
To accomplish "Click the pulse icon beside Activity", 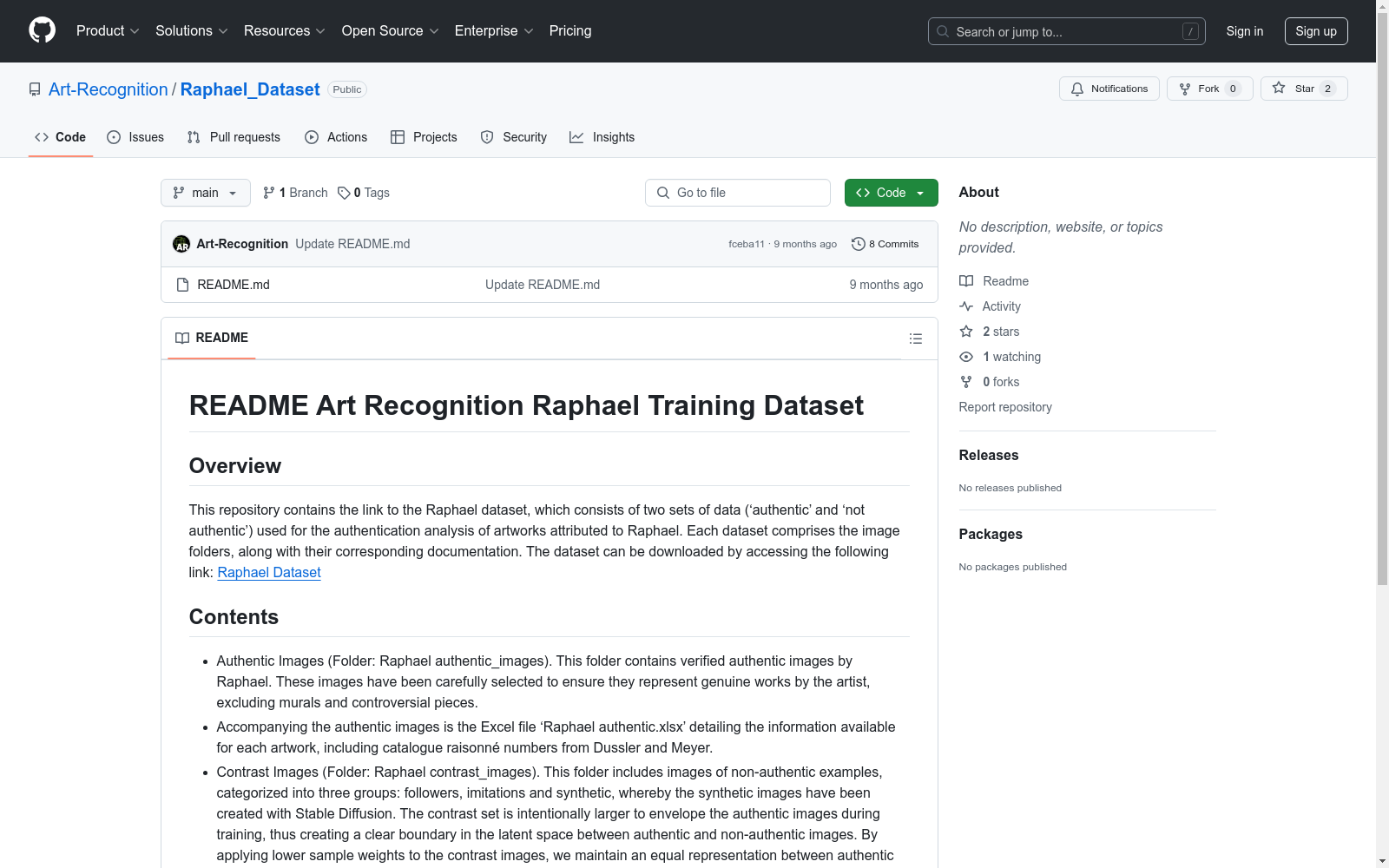I will click(966, 306).
